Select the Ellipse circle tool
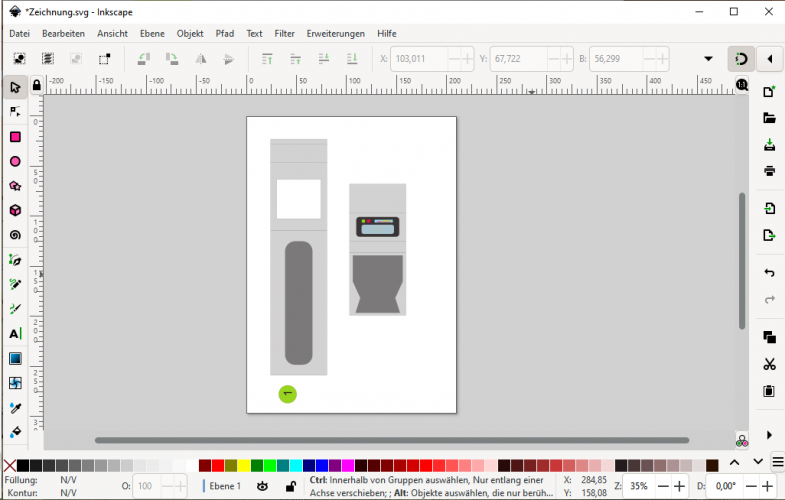 point(15,161)
